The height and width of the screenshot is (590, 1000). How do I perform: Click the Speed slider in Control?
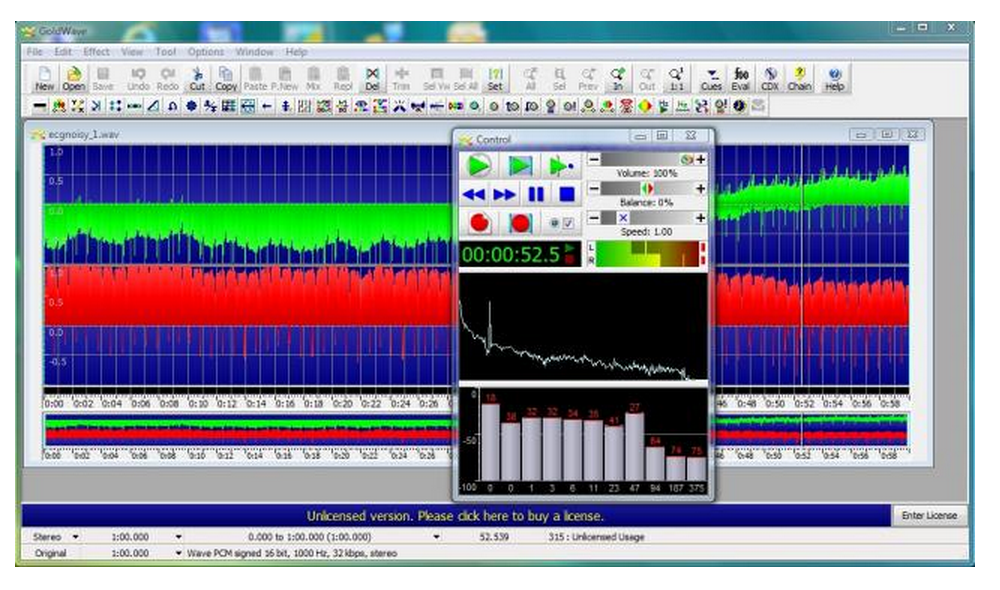(647, 218)
